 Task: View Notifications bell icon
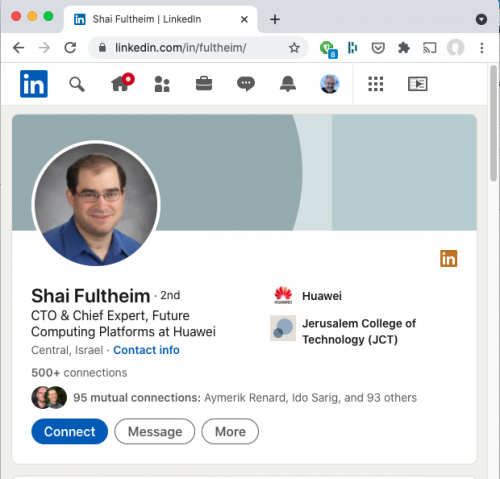click(x=288, y=84)
